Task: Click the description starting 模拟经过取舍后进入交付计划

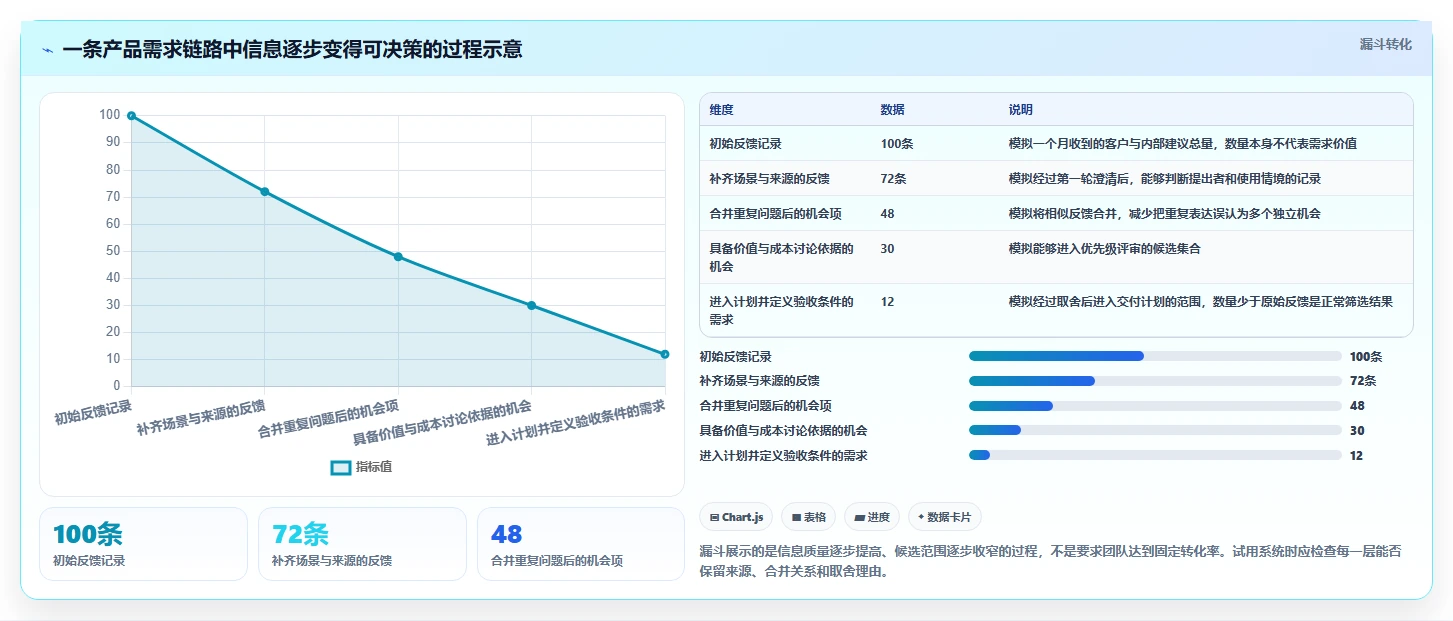Action: [1201, 302]
